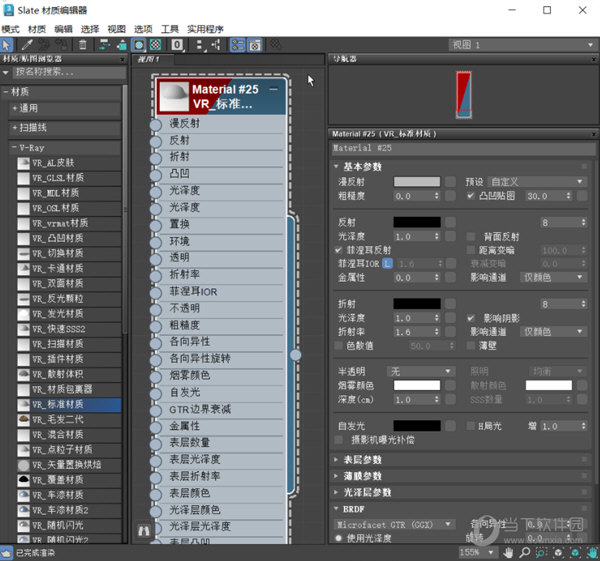This screenshot has width=600, height=561.
Task: Open the 模式 menu
Action: 10,29
